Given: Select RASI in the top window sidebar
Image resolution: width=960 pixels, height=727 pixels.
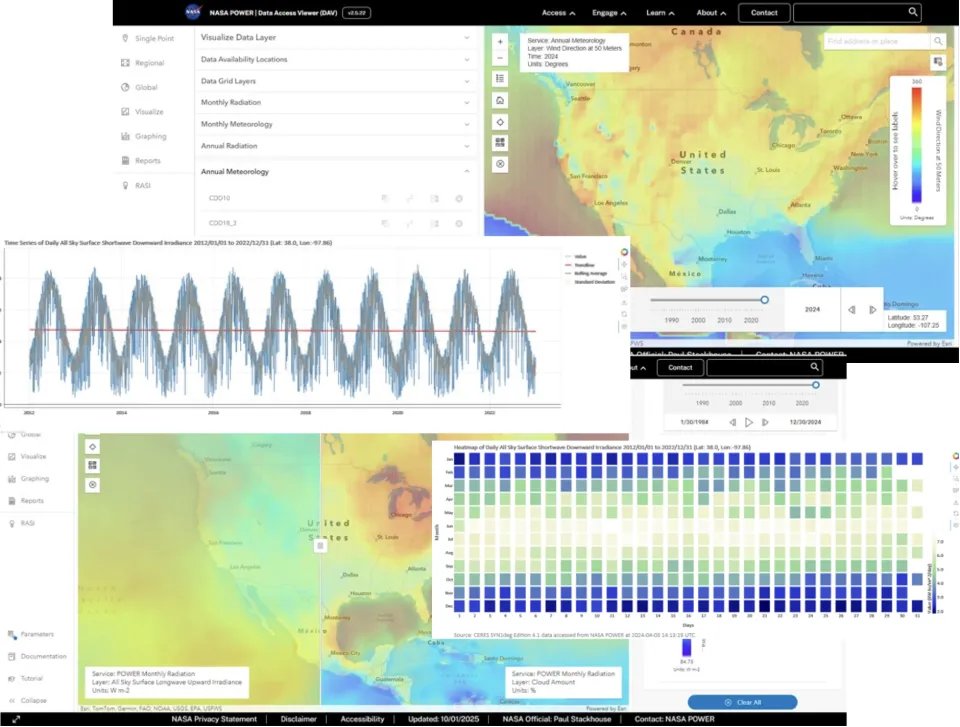Looking at the screenshot, I should pos(136,186).
